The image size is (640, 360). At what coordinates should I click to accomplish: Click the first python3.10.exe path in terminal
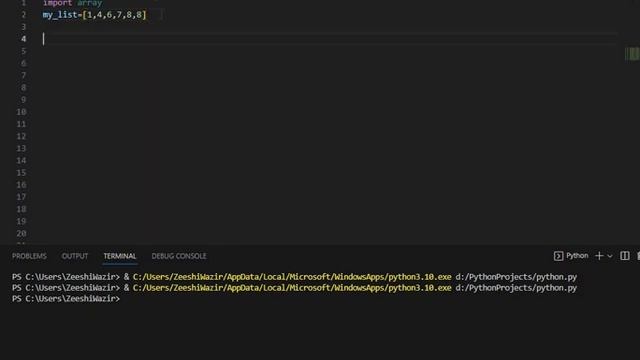(x=292, y=277)
